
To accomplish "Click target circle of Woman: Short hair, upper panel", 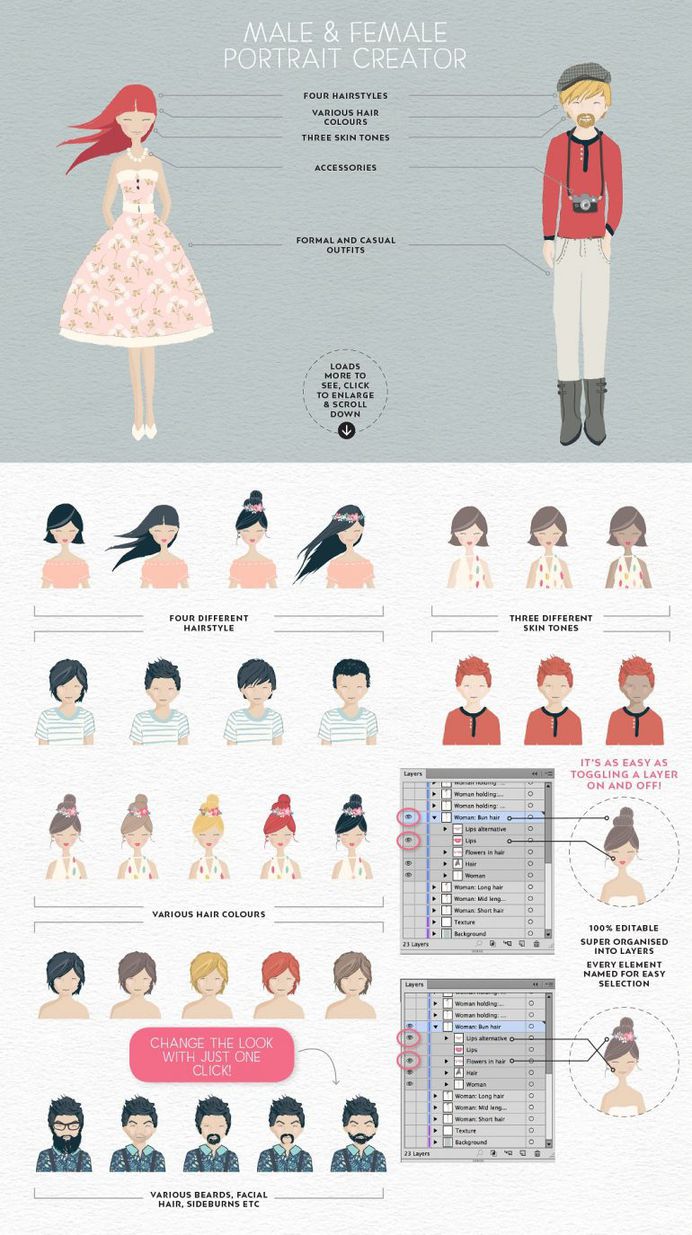I will (530, 911).
